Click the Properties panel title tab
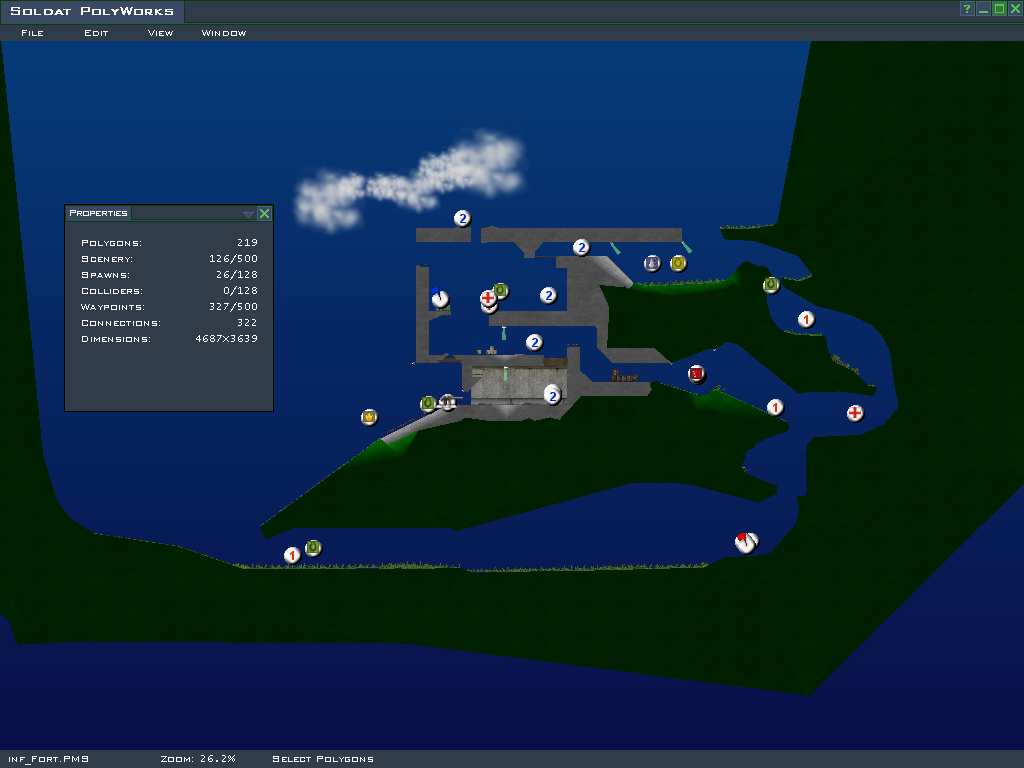 click(98, 213)
